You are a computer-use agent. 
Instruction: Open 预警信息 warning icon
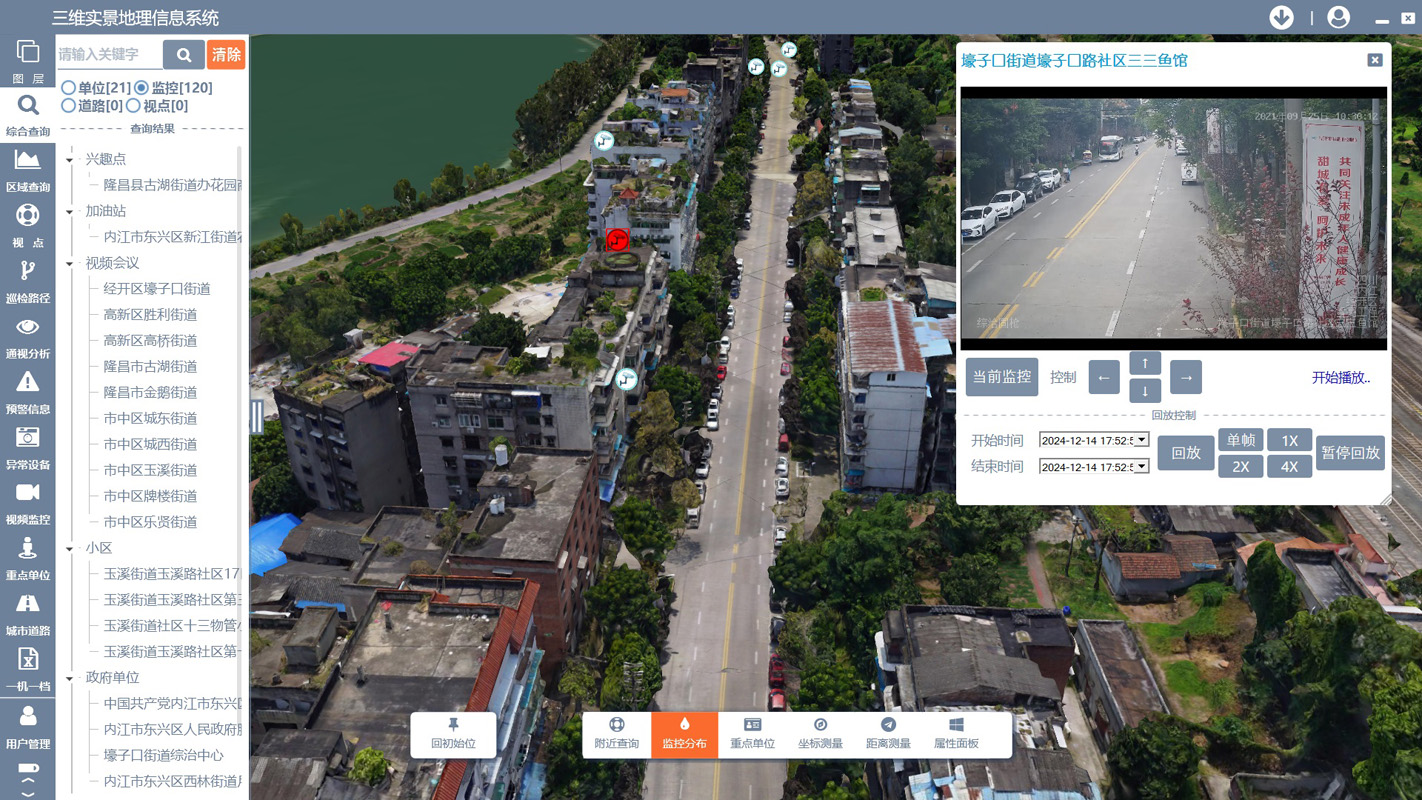click(x=27, y=393)
